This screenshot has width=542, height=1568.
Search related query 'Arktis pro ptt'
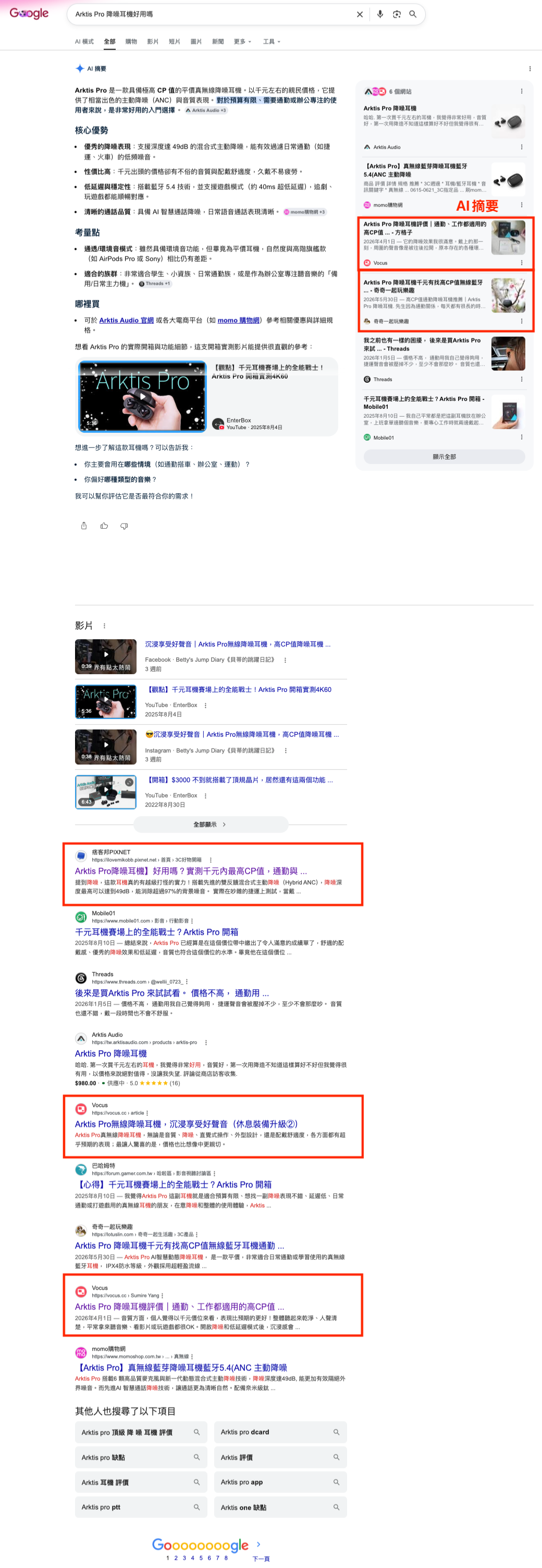pos(141,1507)
